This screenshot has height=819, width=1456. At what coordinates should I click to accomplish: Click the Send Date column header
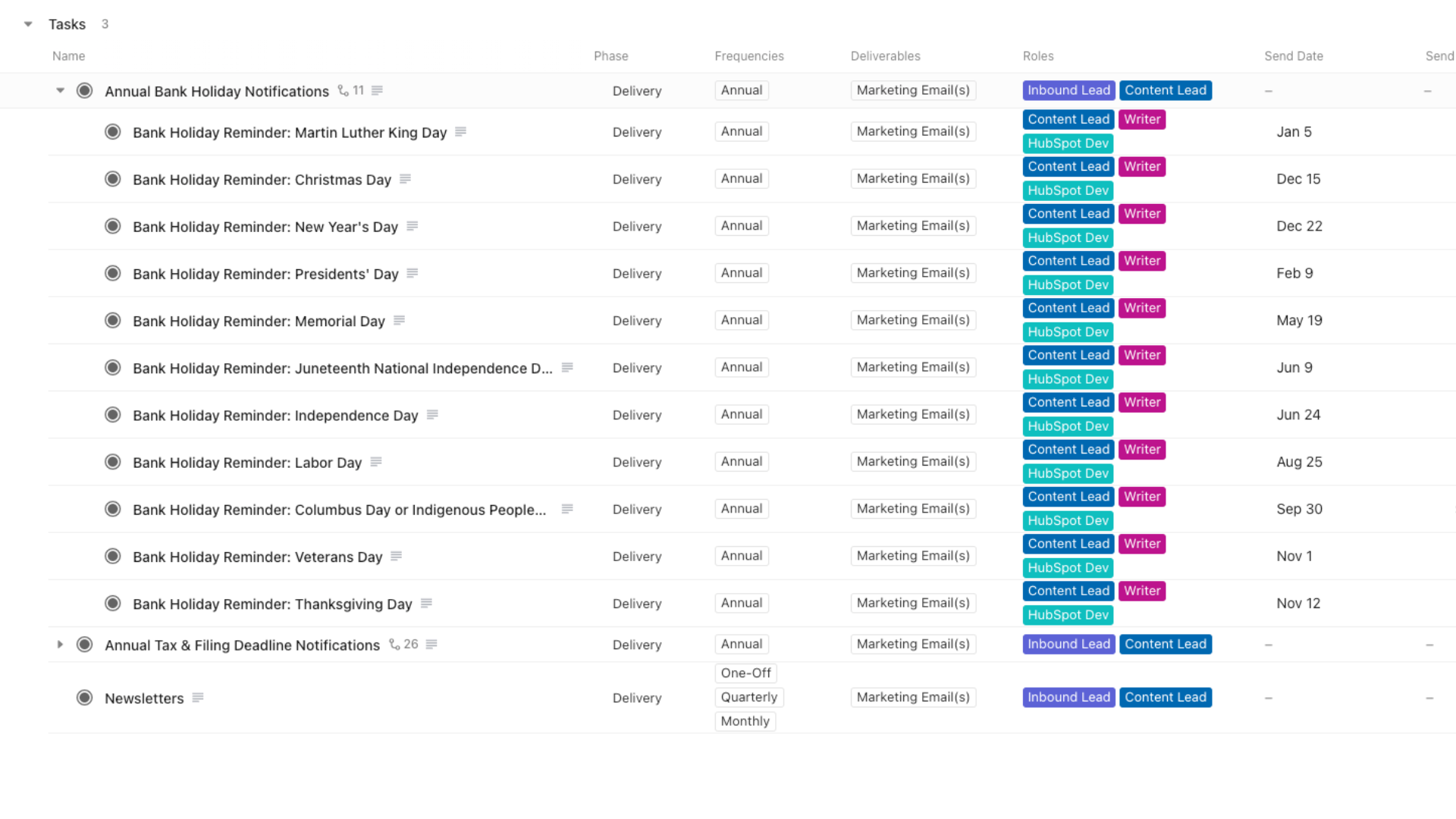point(1293,56)
